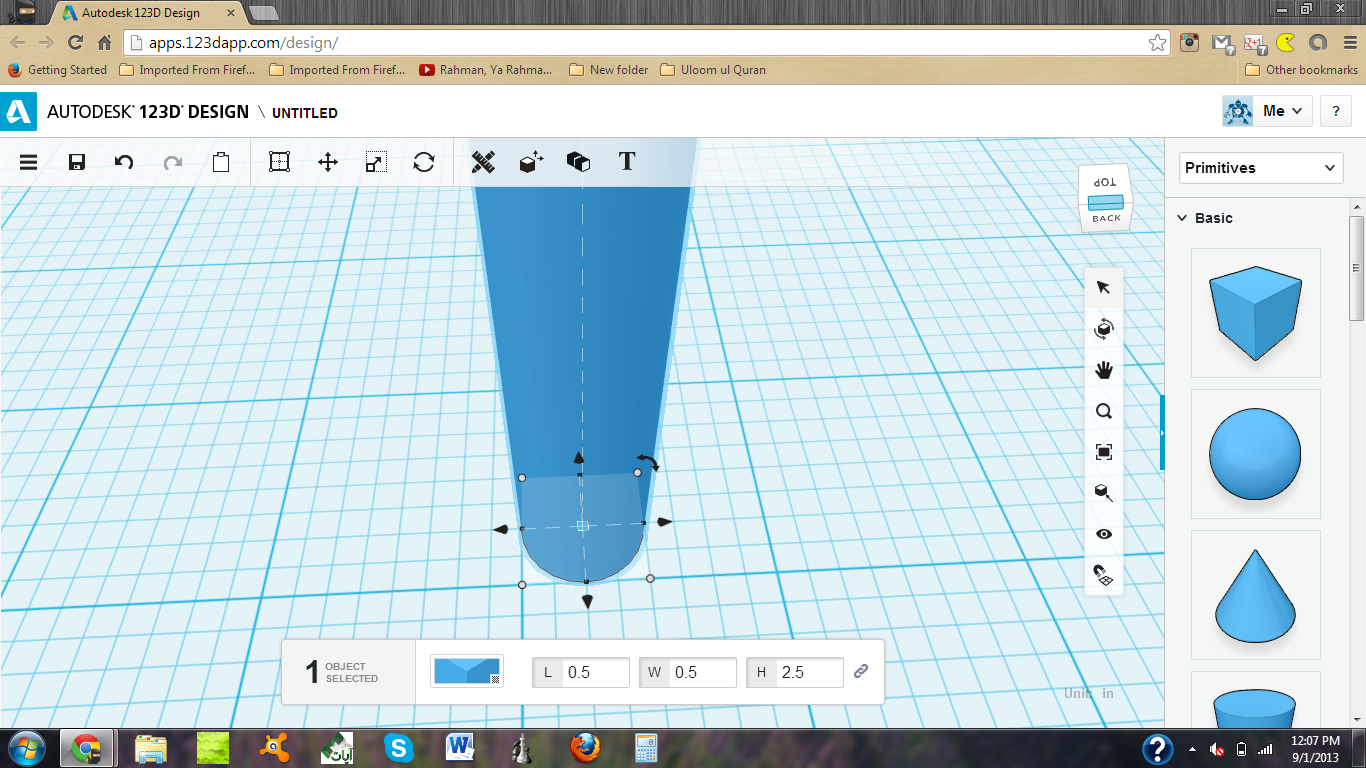Click the Autodesk logo icon
1366x768 pixels.
(x=19, y=112)
